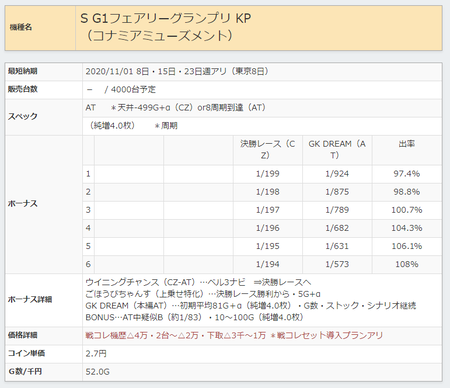
Task: Click the 1/195 CZ probability cell
Action: point(268,246)
